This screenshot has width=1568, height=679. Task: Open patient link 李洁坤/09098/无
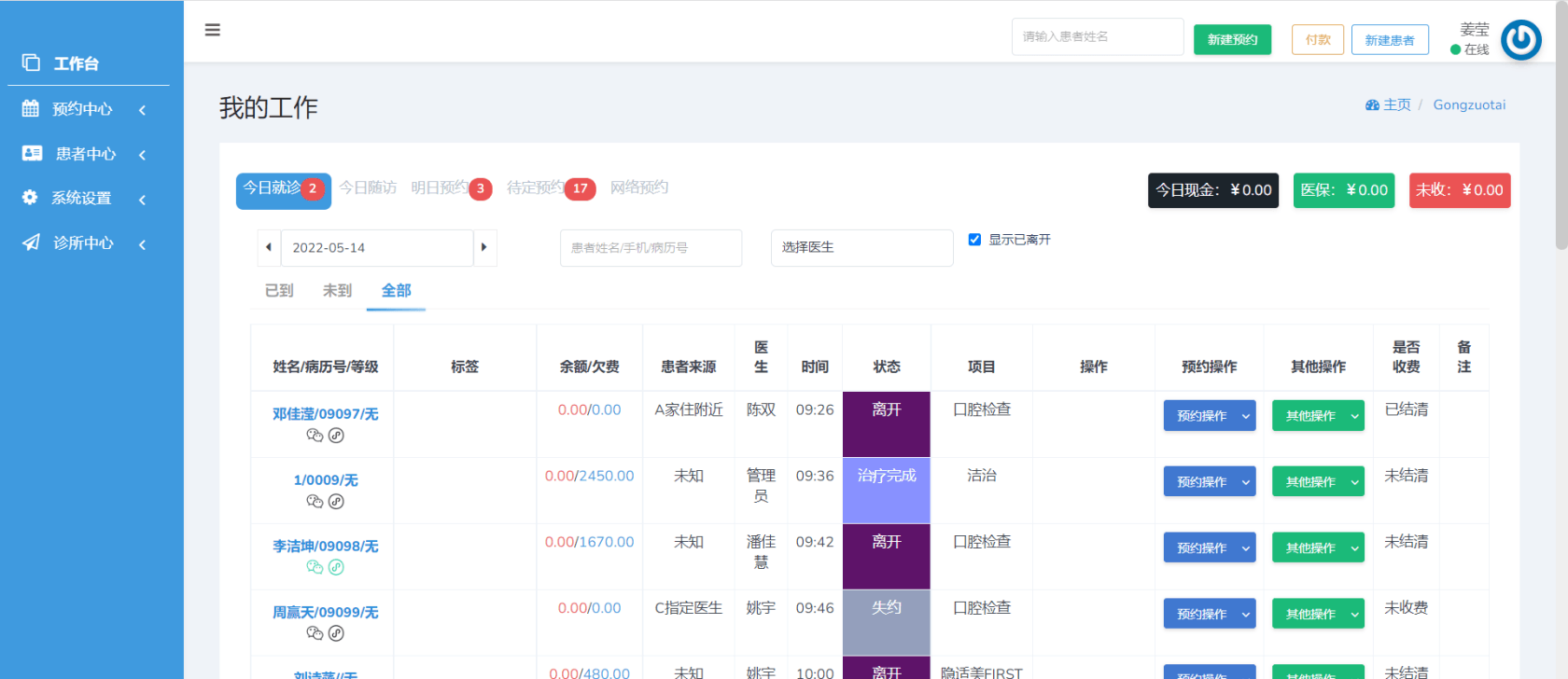pyautogui.click(x=325, y=547)
